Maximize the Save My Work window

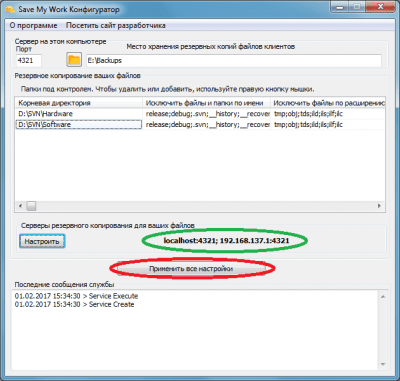click(357, 7)
